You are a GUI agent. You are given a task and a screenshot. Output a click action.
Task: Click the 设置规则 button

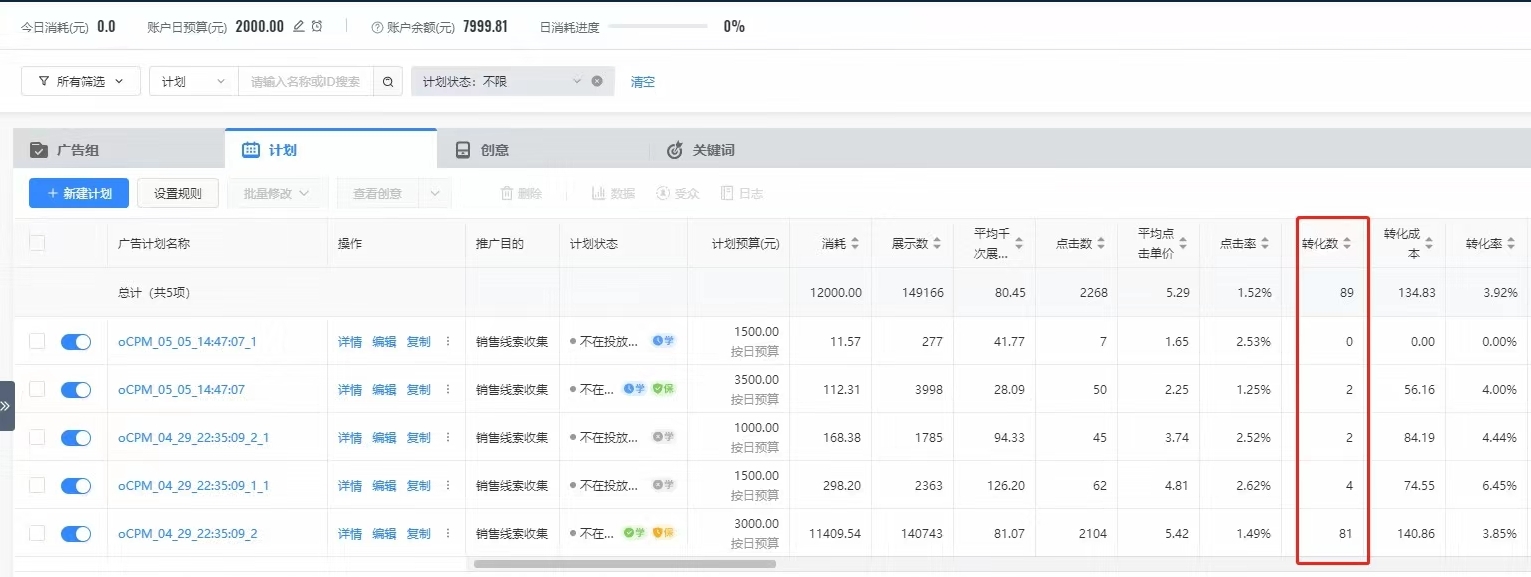(x=178, y=193)
